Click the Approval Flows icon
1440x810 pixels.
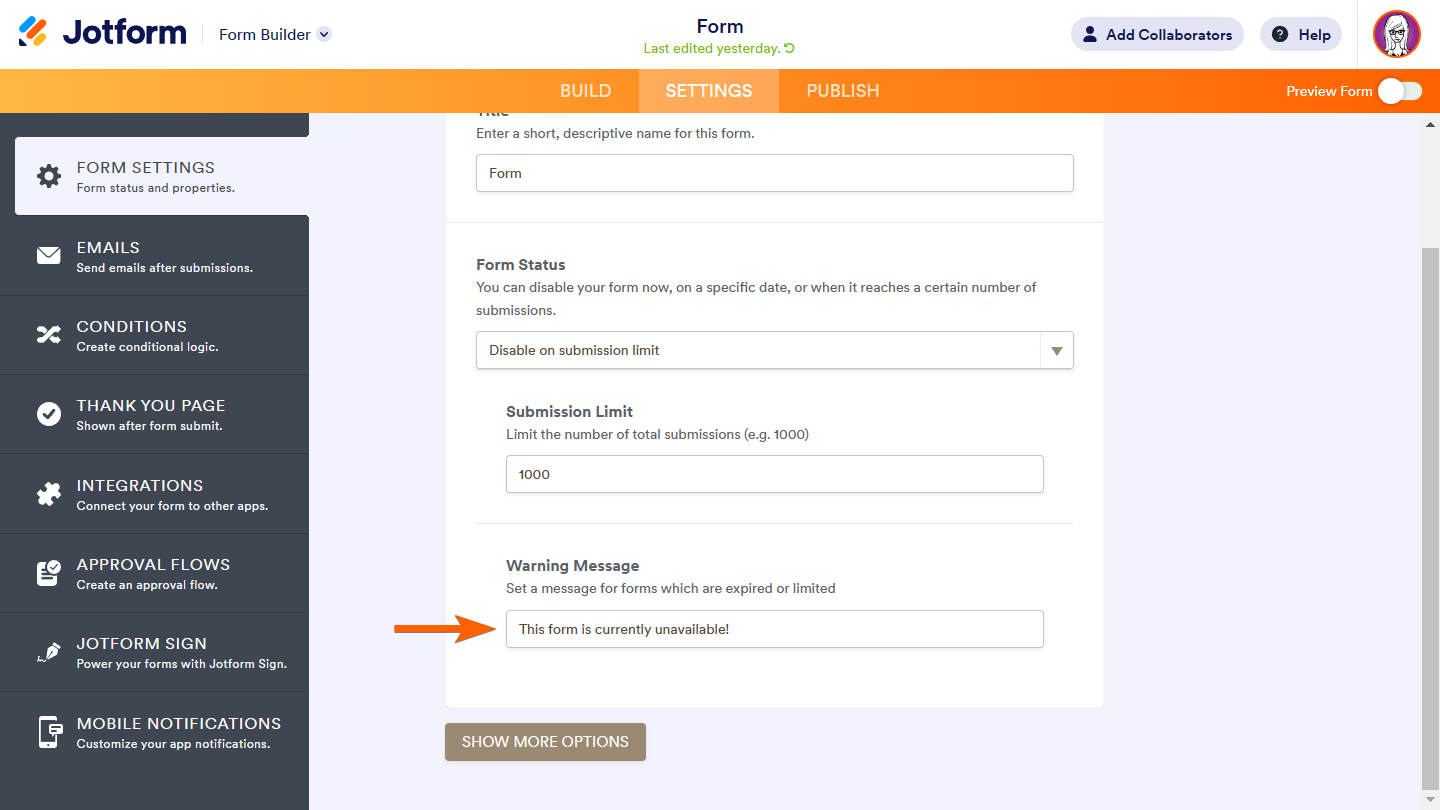48,573
